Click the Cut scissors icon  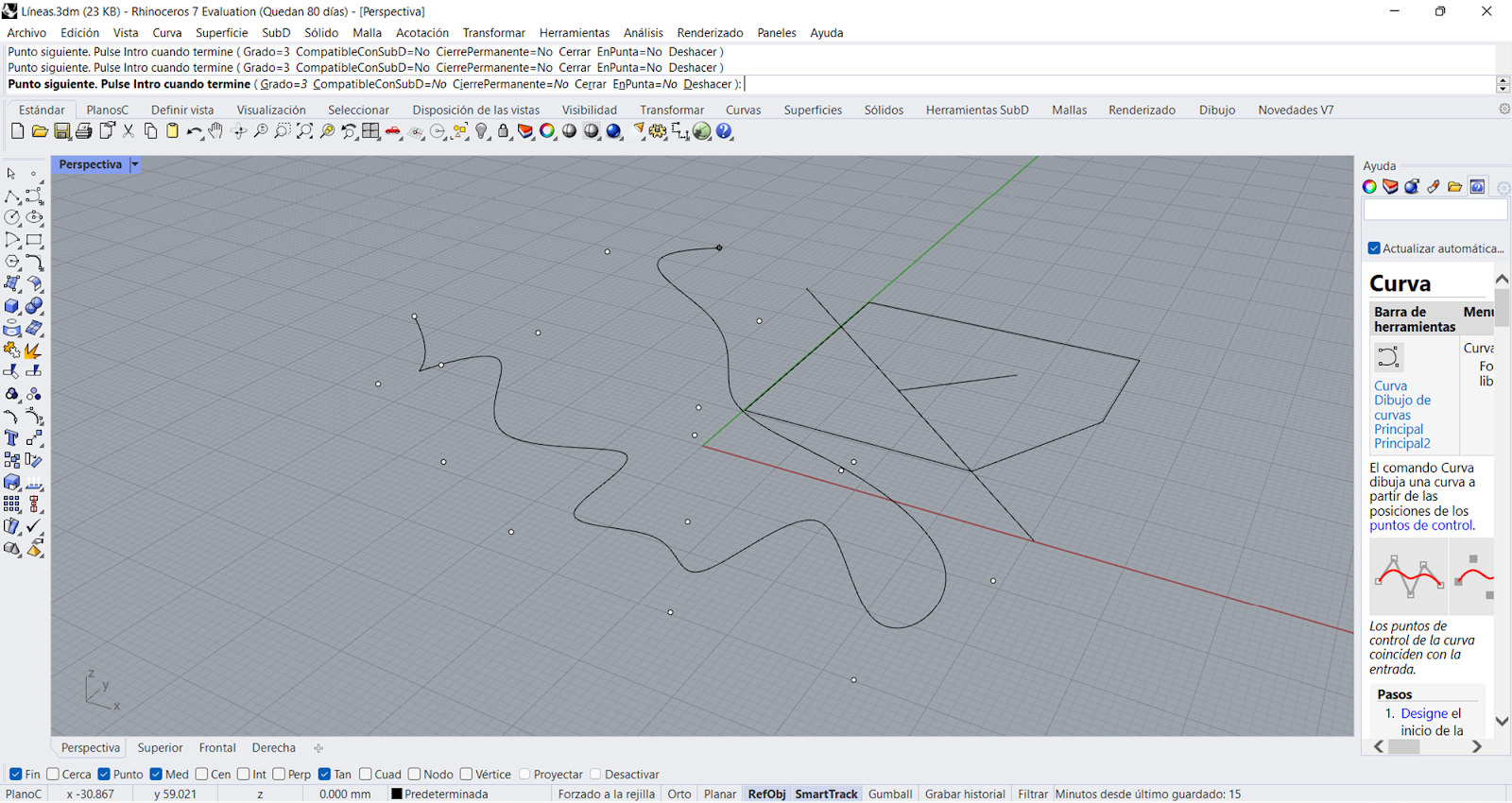(x=129, y=131)
